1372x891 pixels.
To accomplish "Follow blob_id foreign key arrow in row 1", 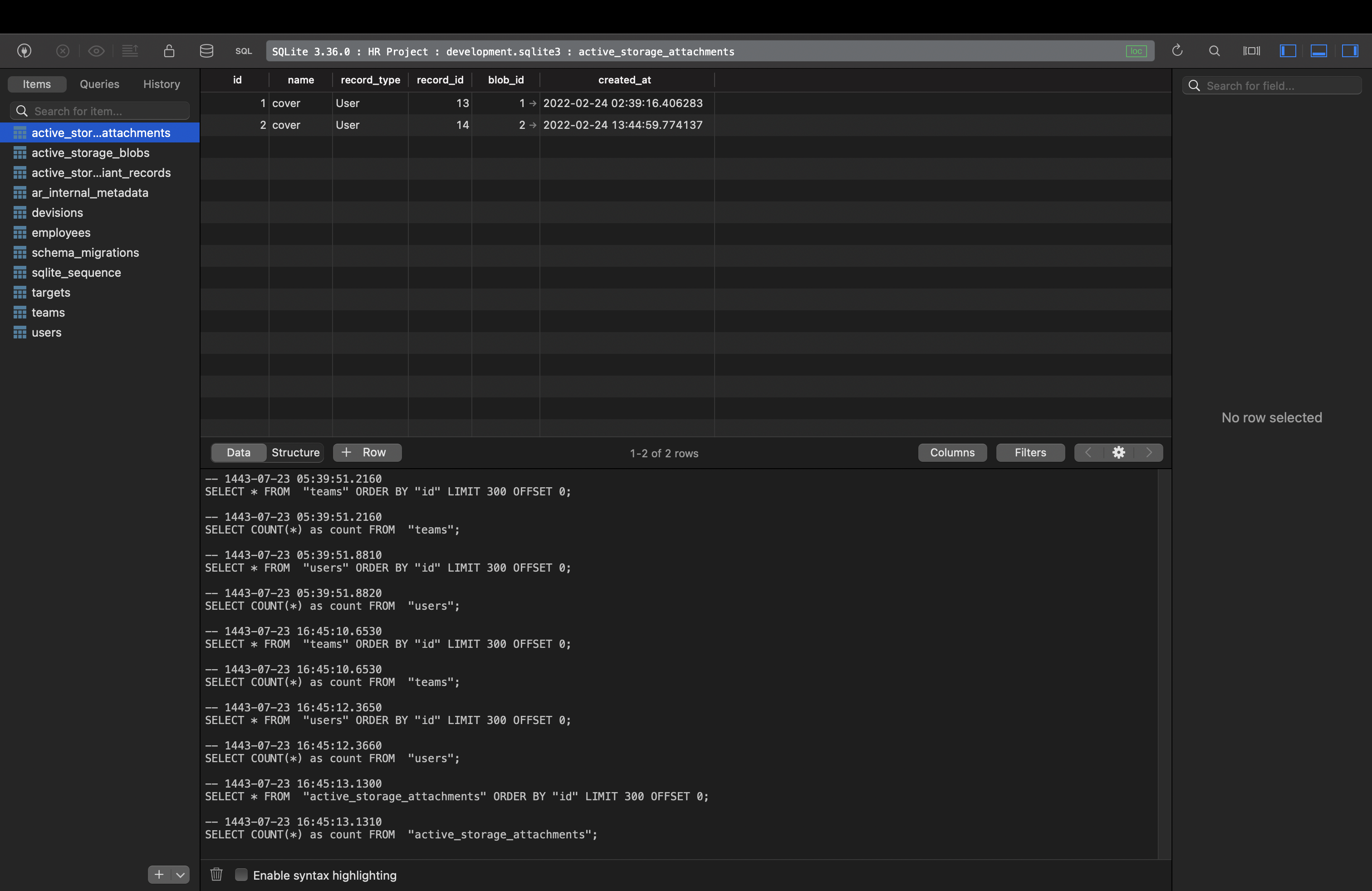I will pos(533,103).
